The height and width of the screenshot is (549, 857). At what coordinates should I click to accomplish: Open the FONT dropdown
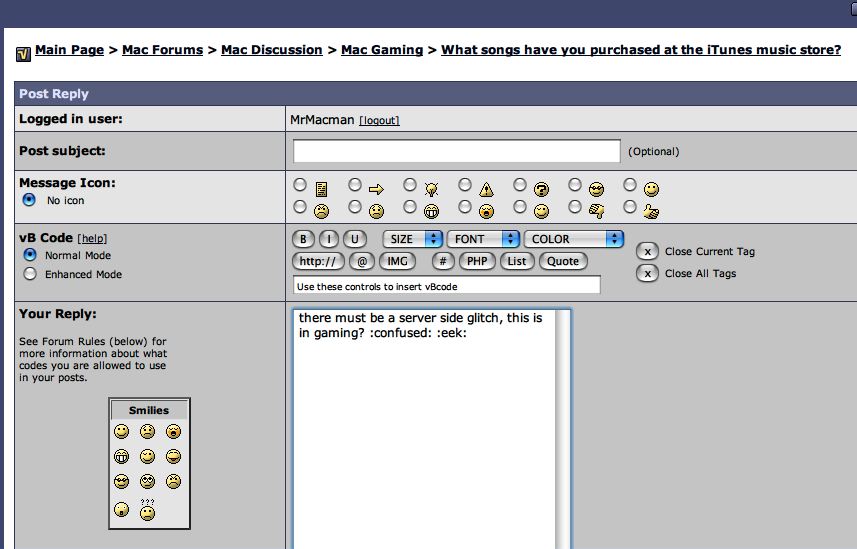click(483, 239)
